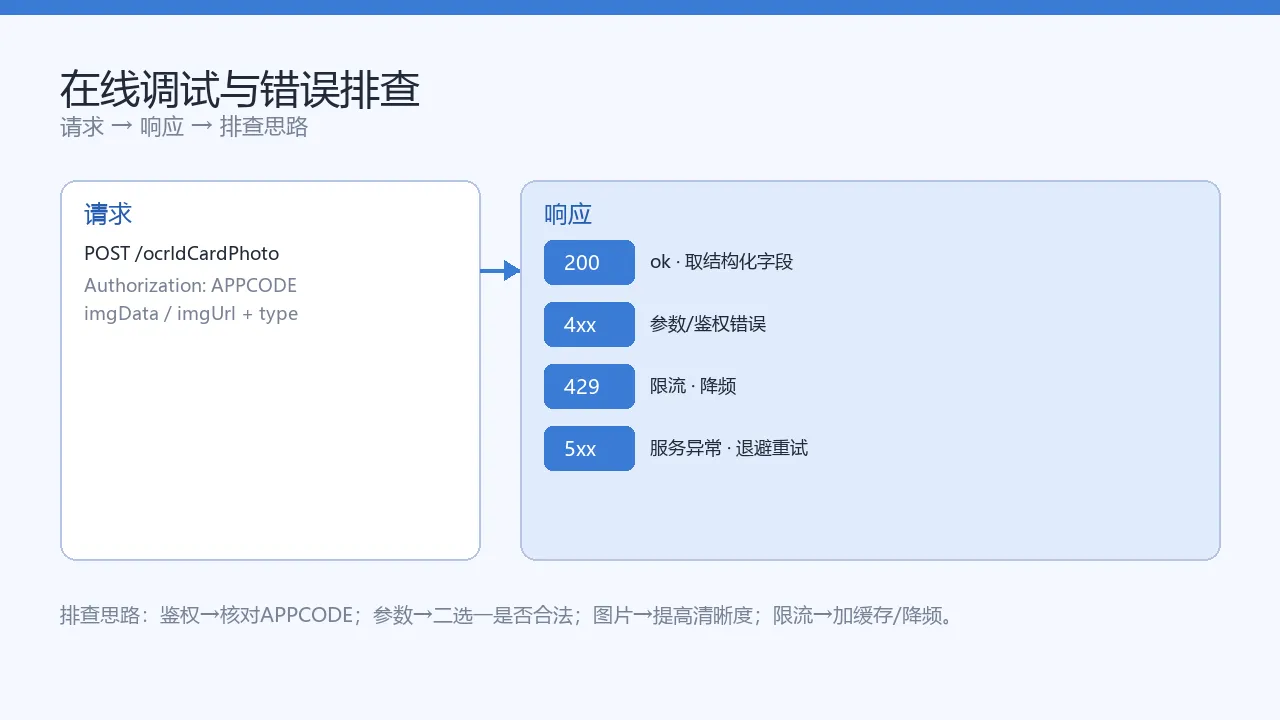Viewport: 1280px width, 720px height.
Task: Click the 429 status code badge
Action: pos(589,386)
